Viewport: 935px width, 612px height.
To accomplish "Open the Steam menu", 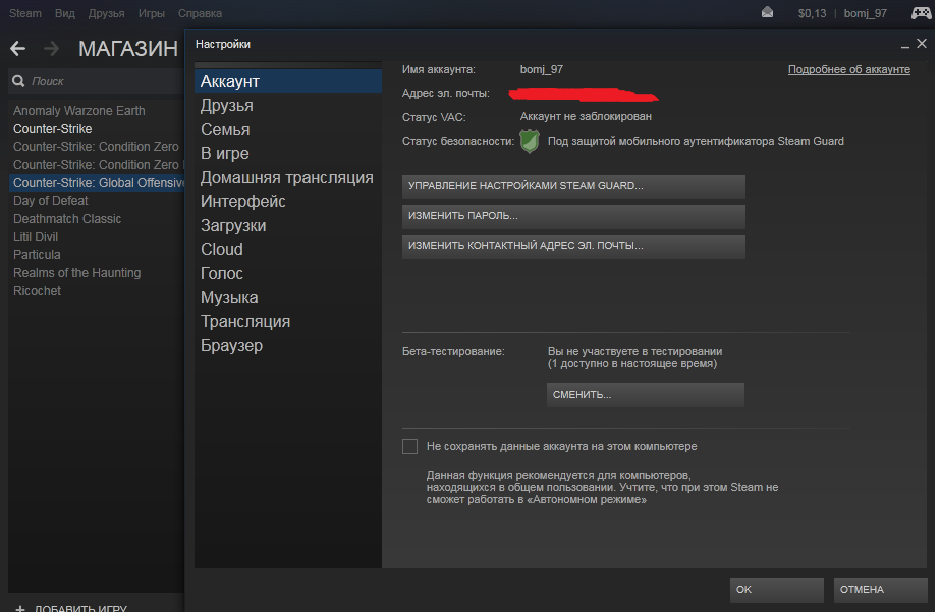I will 25,13.
